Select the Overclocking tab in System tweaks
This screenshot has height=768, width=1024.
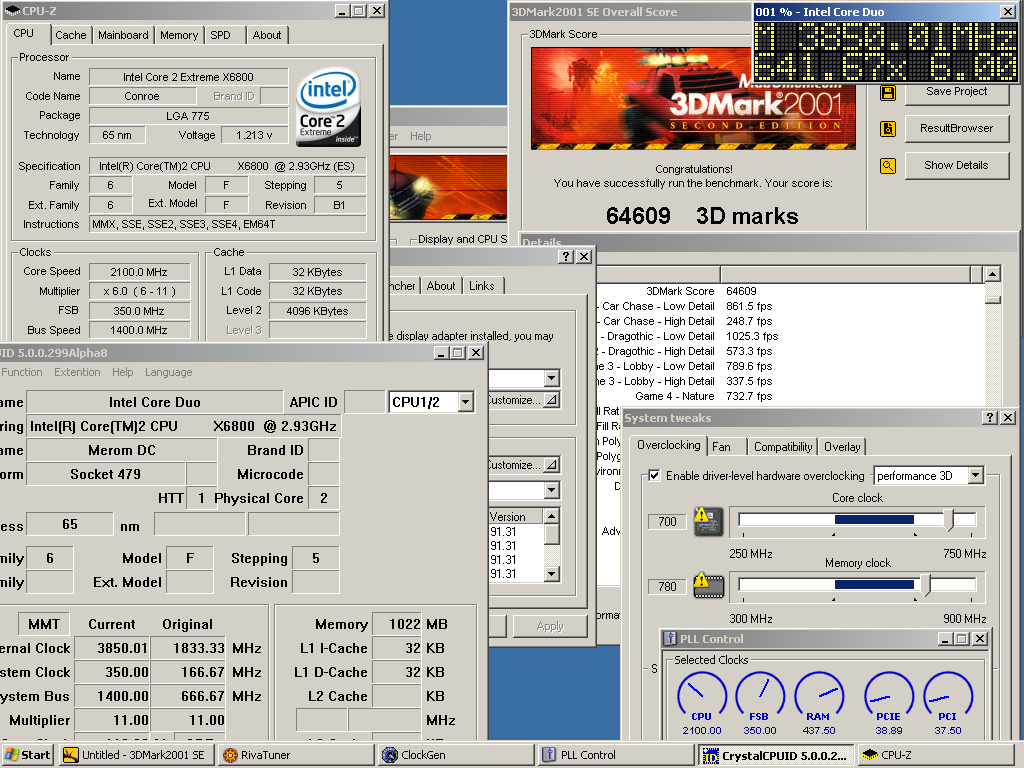669,445
